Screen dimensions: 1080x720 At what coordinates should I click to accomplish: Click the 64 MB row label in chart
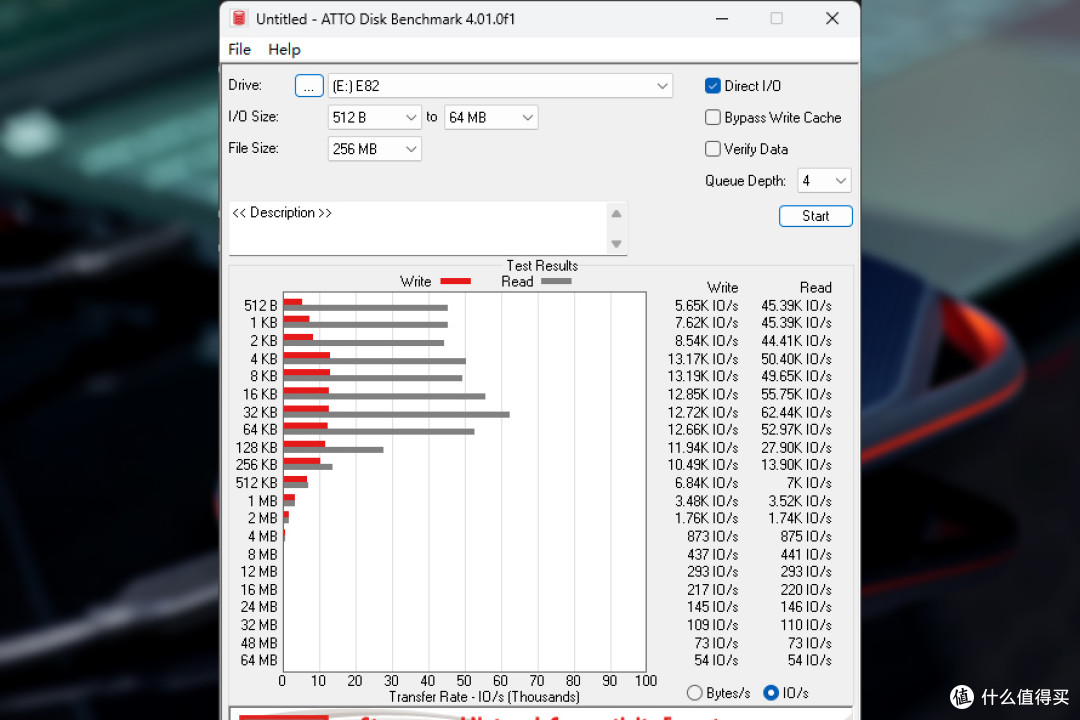click(x=258, y=661)
